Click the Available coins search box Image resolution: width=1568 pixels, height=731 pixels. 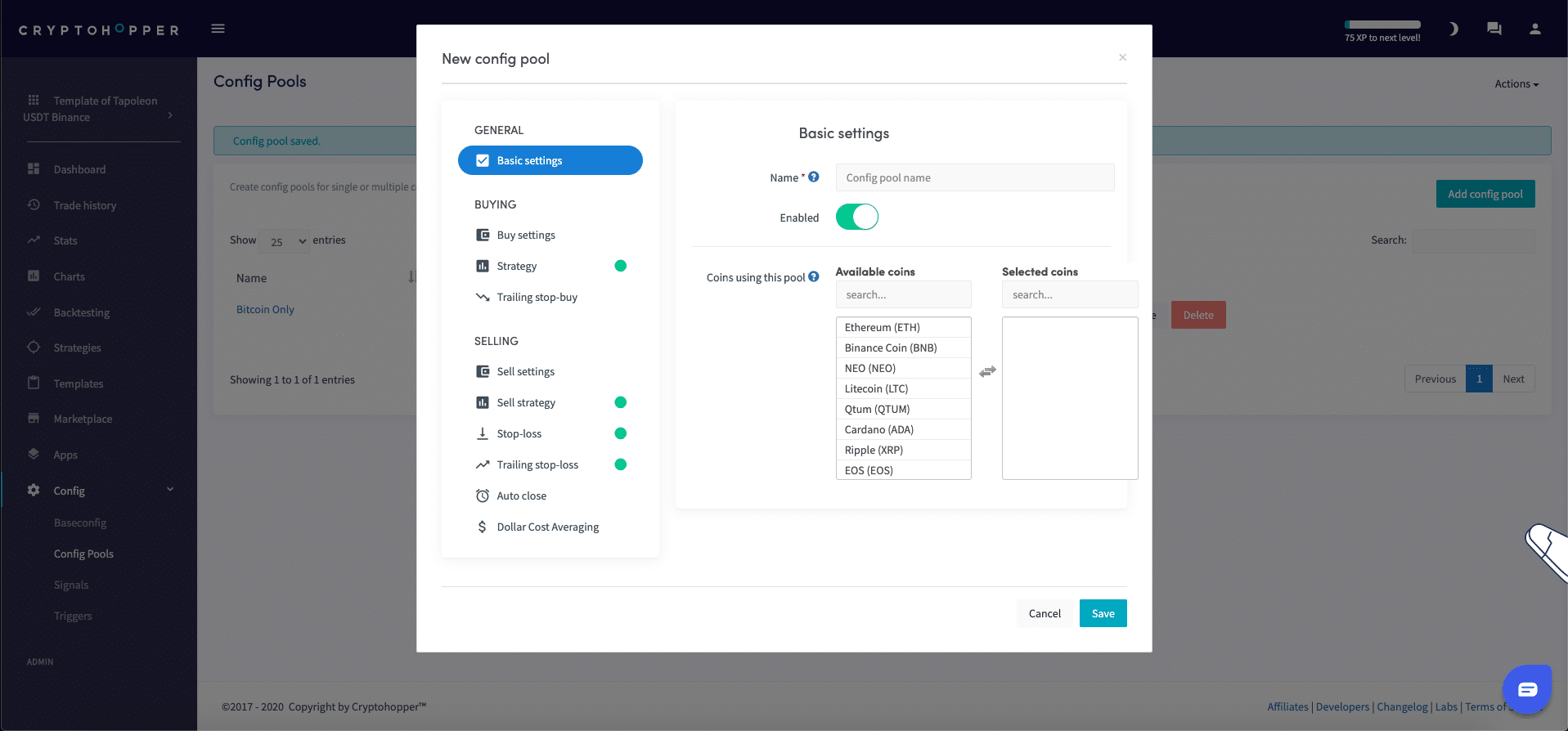point(904,294)
